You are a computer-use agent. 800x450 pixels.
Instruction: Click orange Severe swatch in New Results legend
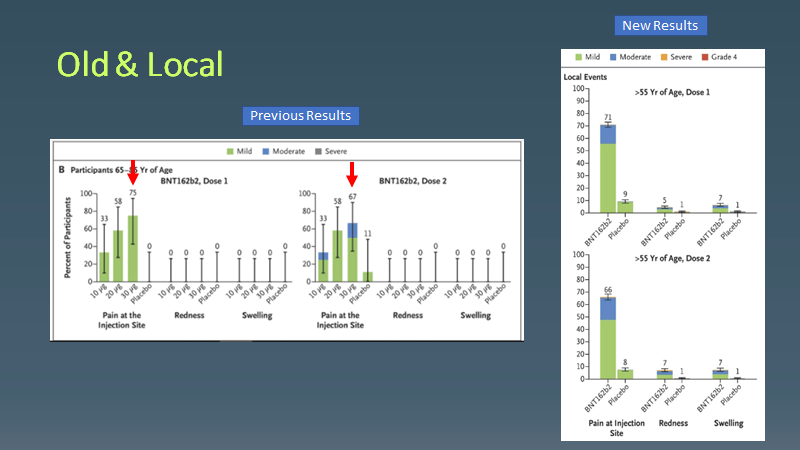(x=667, y=57)
